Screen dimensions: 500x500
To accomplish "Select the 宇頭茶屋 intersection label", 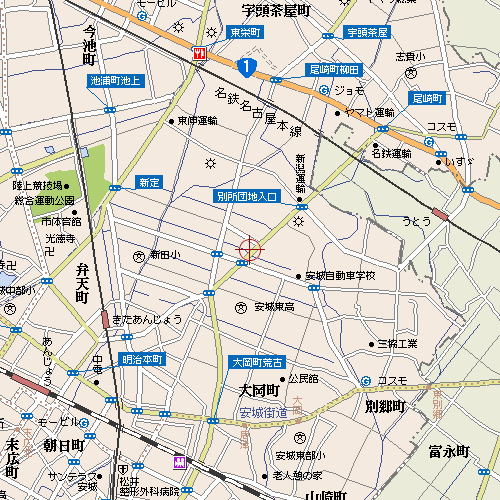I will (x=367, y=32).
